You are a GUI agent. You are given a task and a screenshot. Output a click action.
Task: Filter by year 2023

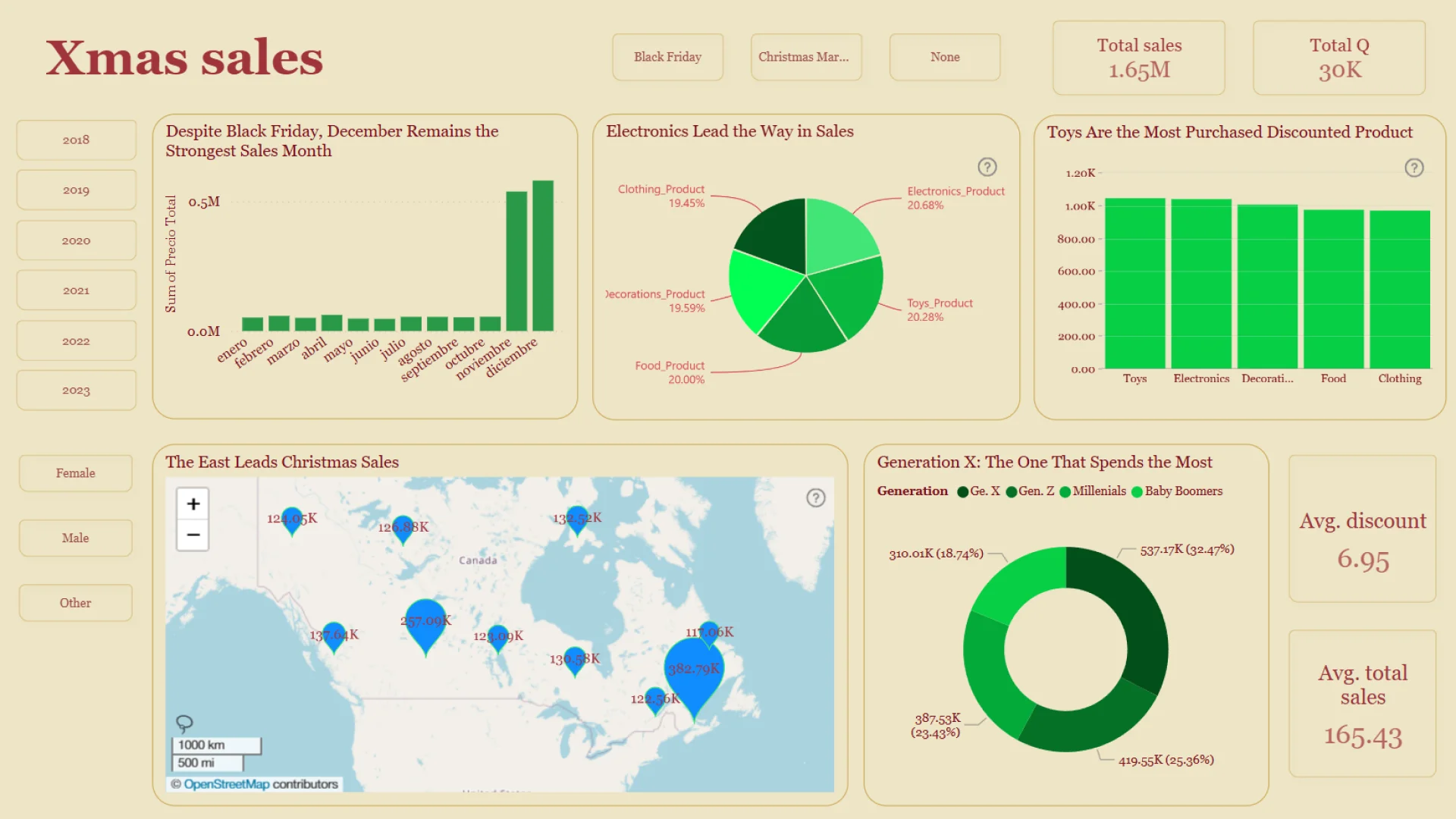tap(77, 391)
